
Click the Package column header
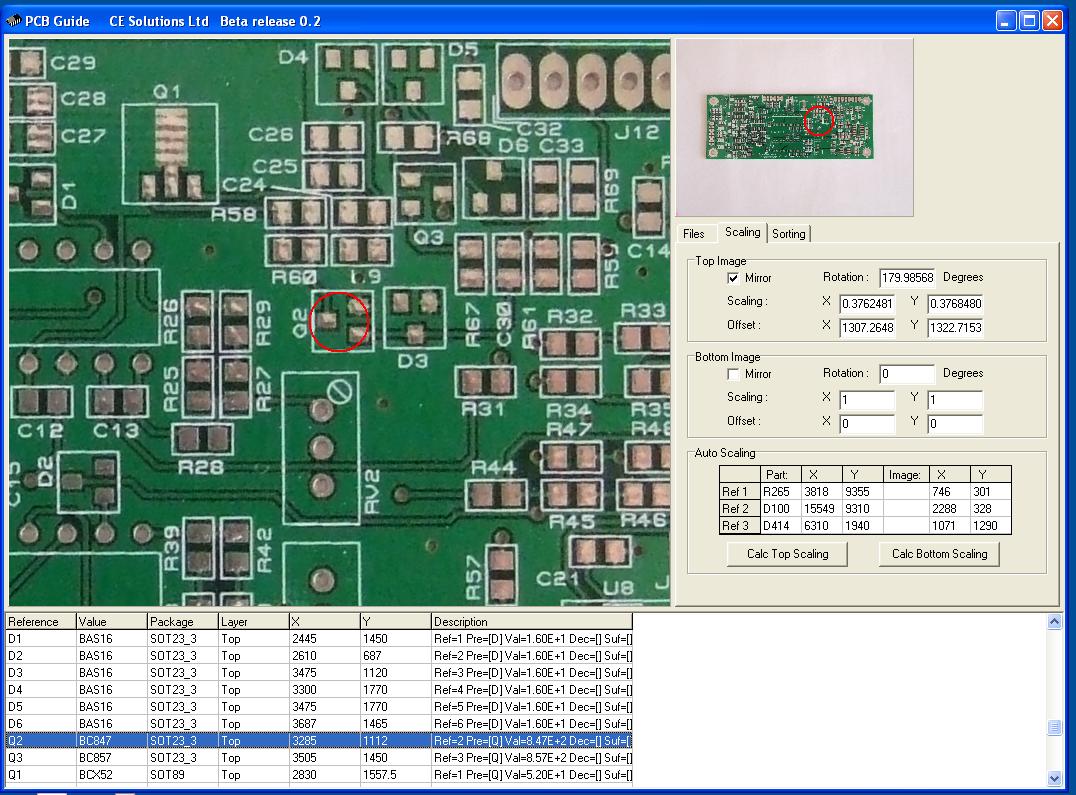tap(182, 622)
